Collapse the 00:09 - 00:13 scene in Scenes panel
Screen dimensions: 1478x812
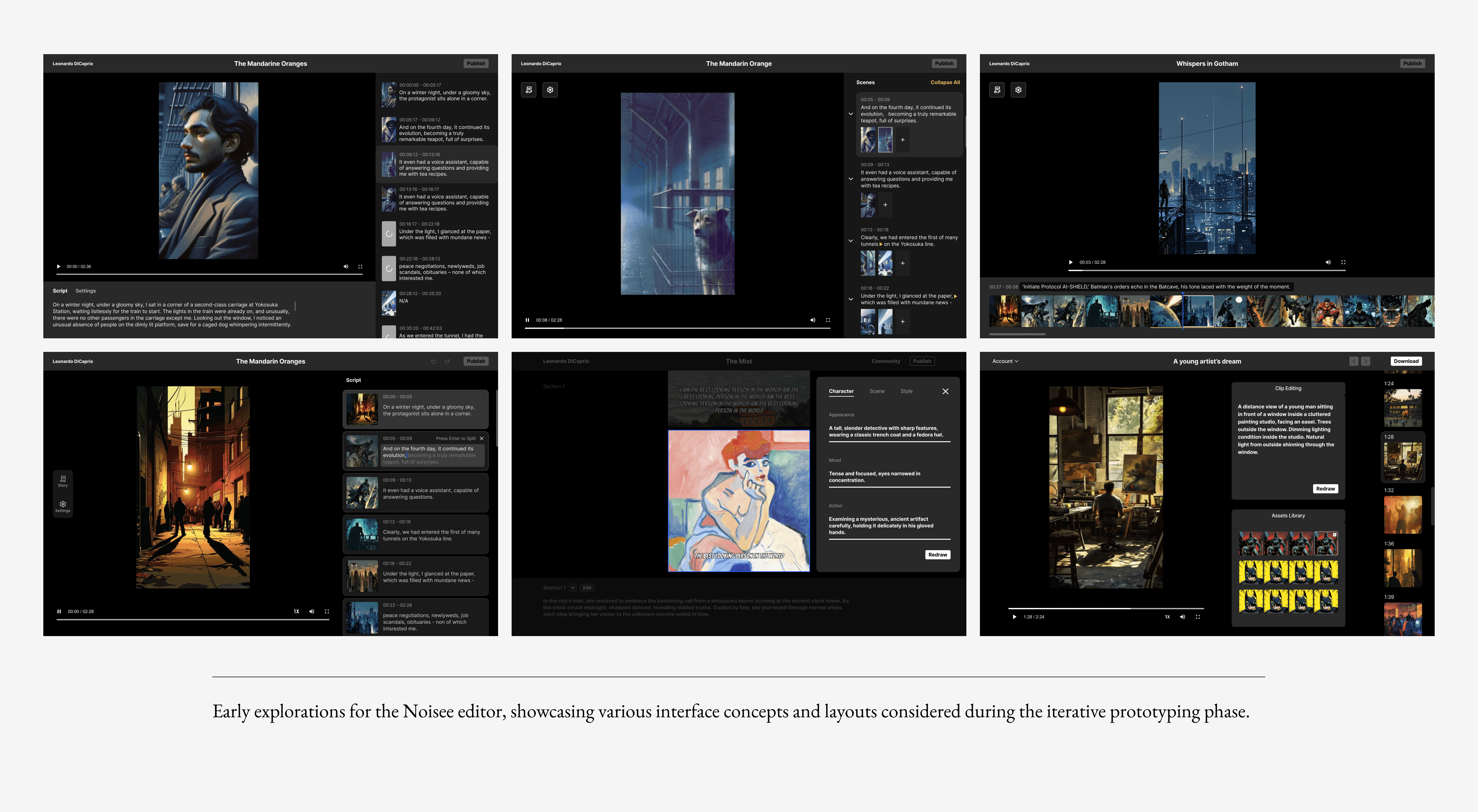click(851, 179)
